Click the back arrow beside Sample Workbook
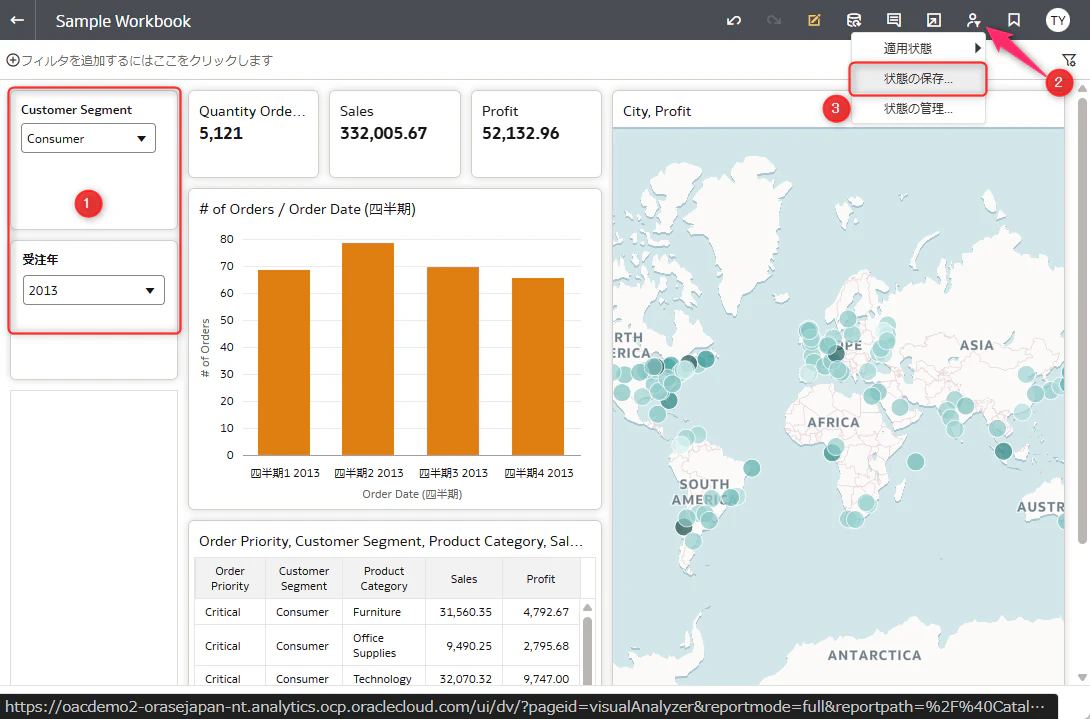The height and width of the screenshot is (719, 1090). coord(17,20)
